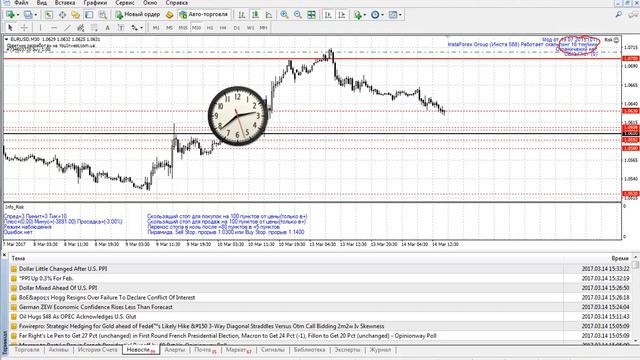The height and width of the screenshot is (360, 640).
Task: Switch to the Торговля tab
Action: pos(27,350)
